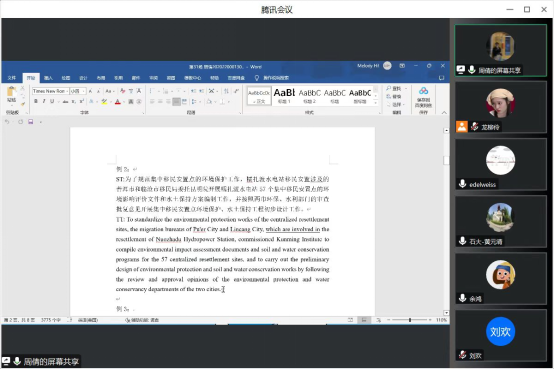
Task: Click the Paste clipboard icon in Word
Action: click(x=11, y=92)
